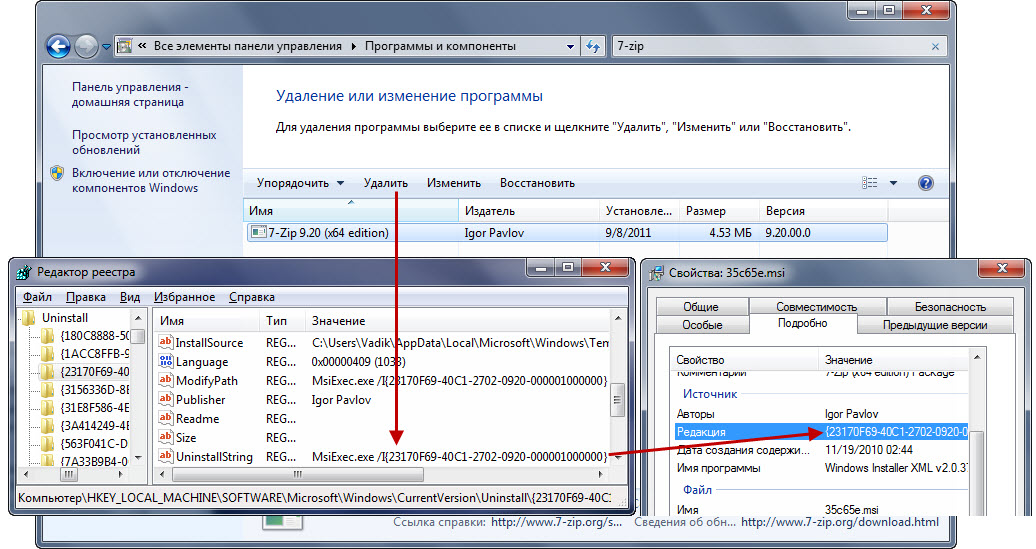
Task: Select registry key '{3A414249-4E'
Action: [x=94, y=425]
